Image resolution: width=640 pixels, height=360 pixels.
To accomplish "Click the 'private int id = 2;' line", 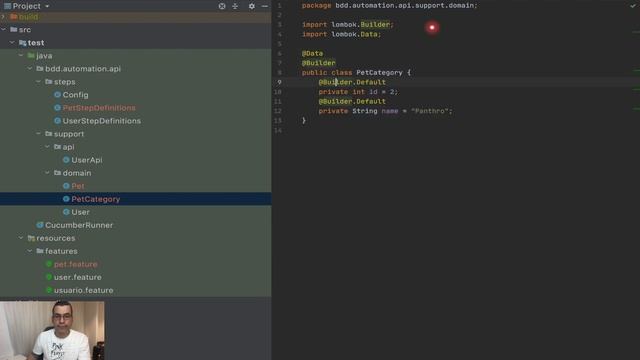I will point(358,92).
